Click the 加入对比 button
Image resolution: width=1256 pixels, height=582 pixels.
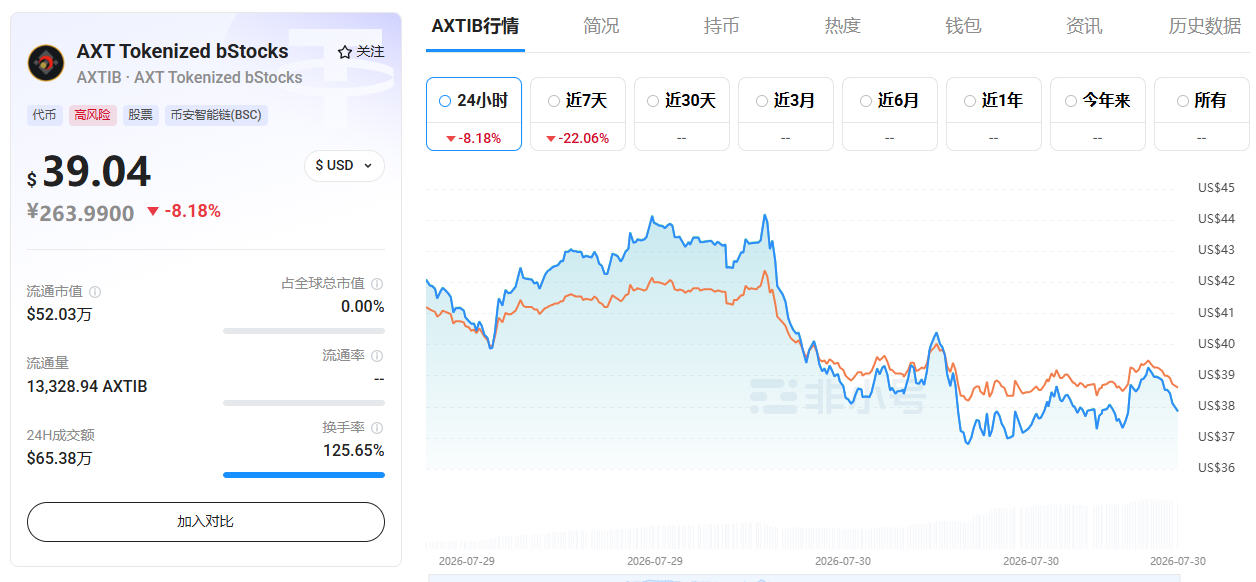click(206, 522)
